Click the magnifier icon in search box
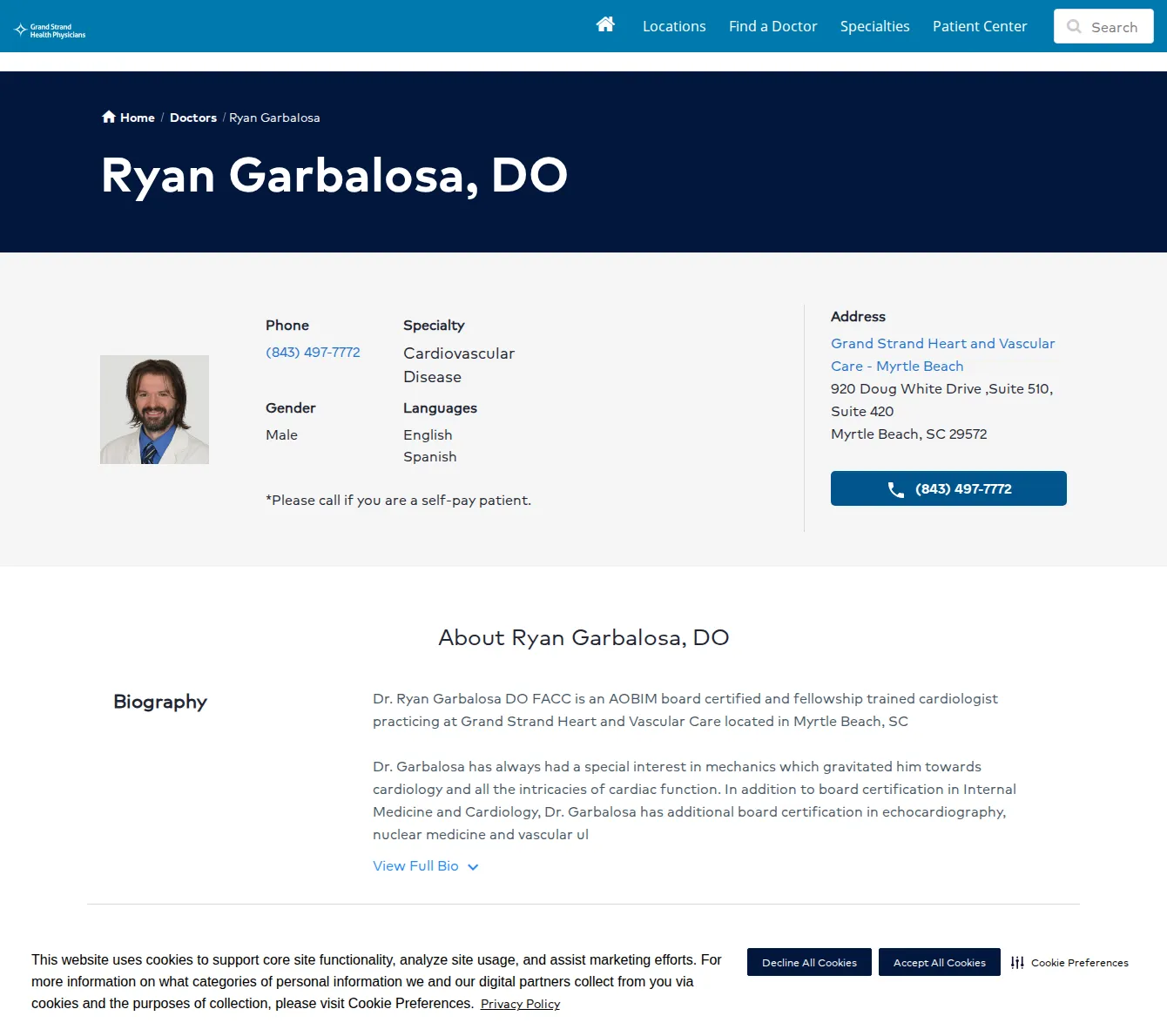The image size is (1167, 1036). tap(1074, 27)
